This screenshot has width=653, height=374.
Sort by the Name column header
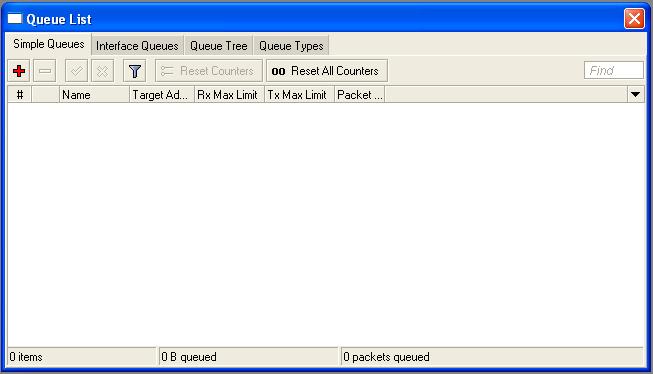click(94, 95)
